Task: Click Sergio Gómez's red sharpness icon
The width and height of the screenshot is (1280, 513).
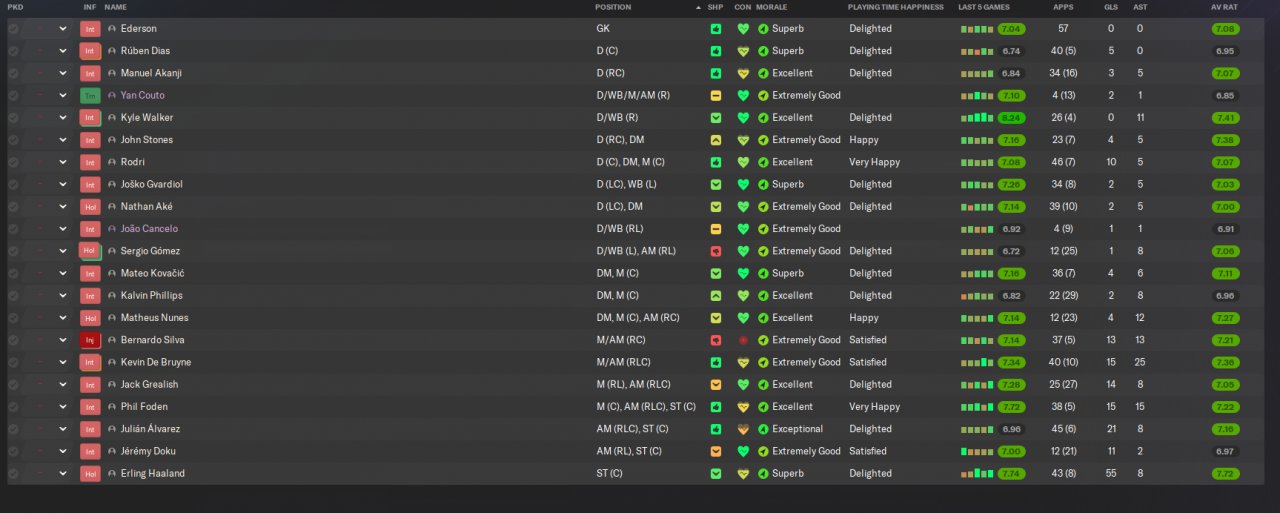Action: (x=716, y=251)
